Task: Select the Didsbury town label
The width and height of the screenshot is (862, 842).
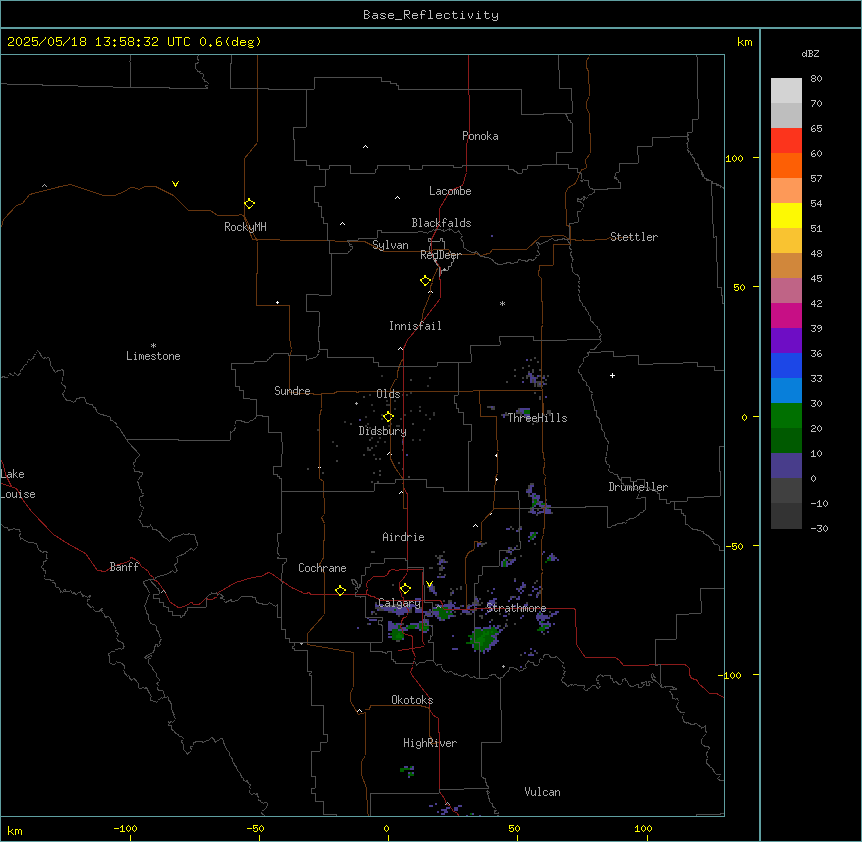Action: pos(383,431)
